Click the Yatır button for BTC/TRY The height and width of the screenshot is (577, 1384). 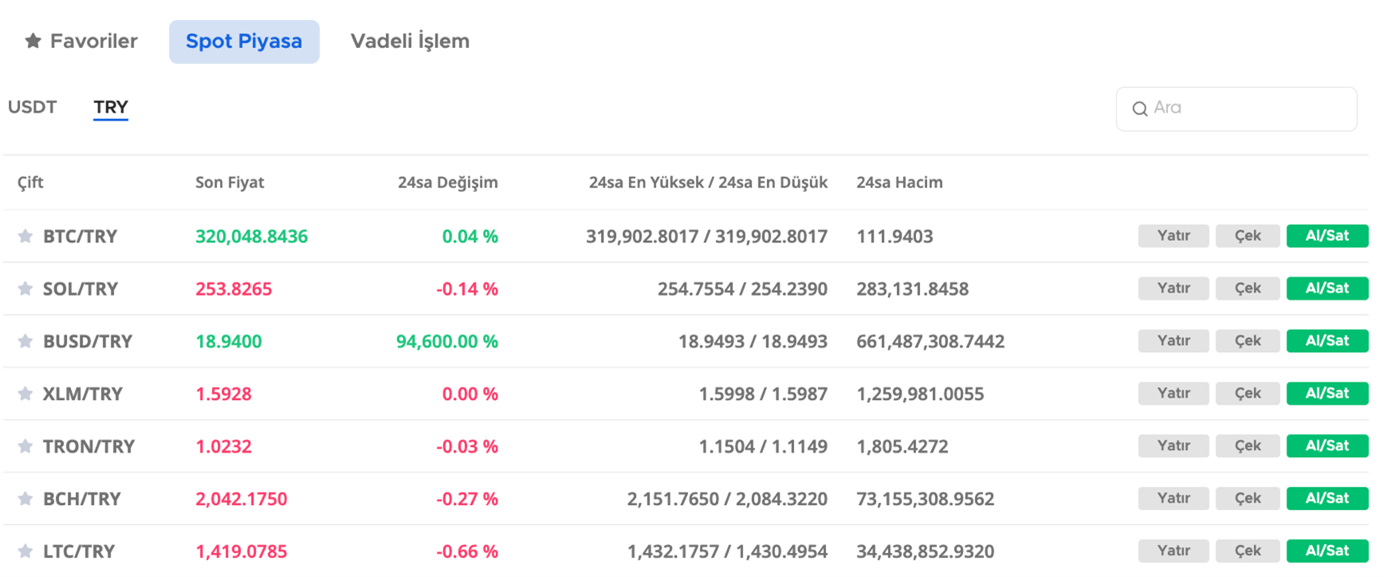pos(1173,236)
